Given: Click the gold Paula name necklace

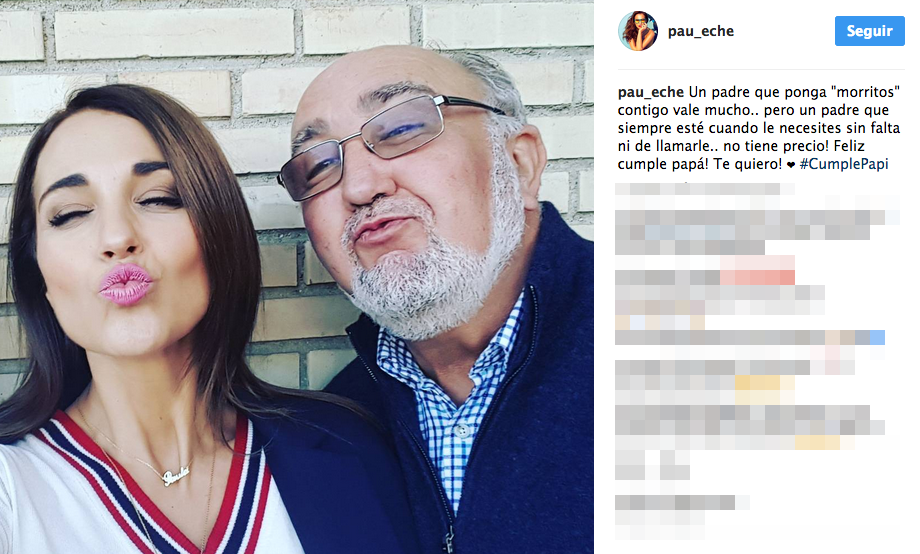Looking at the screenshot, I should [x=176, y=475].
